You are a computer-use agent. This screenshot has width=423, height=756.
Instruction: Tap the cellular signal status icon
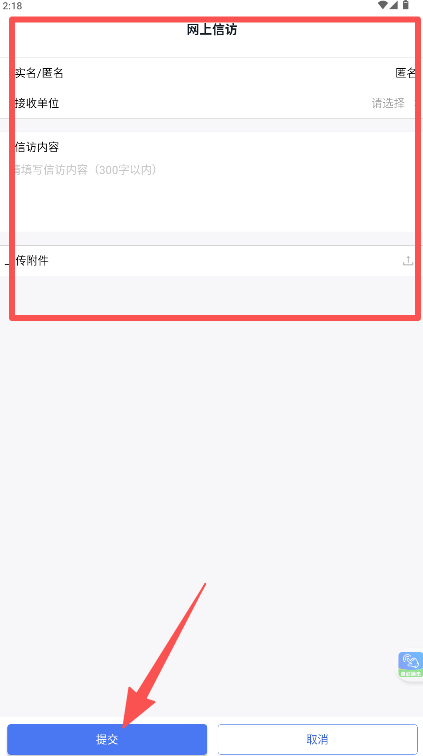[394, 5]
